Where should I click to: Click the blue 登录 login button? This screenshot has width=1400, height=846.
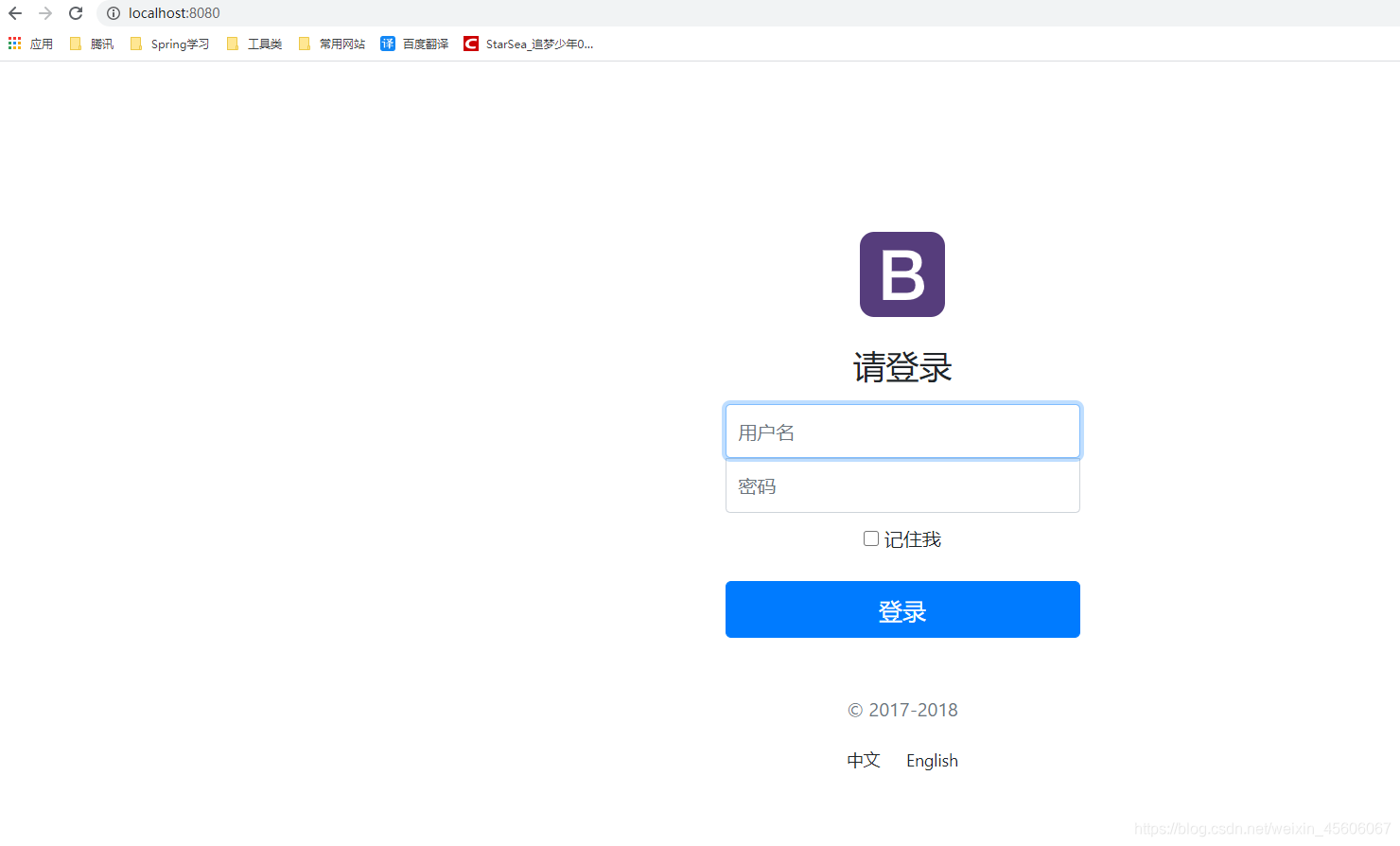[902, 609]
